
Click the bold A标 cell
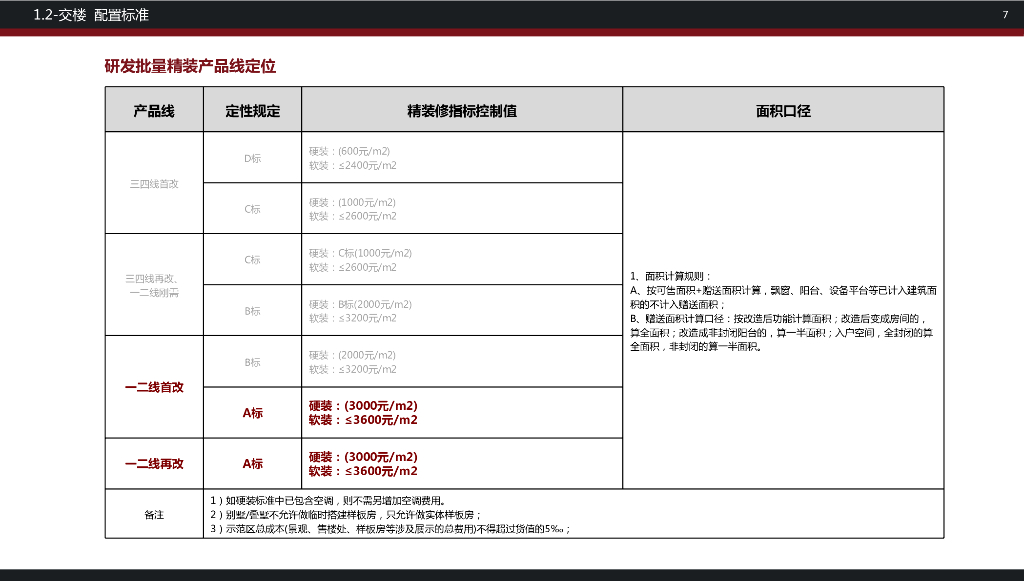[x=252, y=413]
